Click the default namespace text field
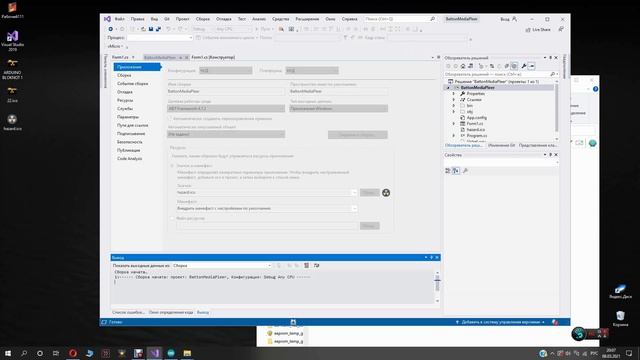640x360 pixels. [x=339, y=91]
